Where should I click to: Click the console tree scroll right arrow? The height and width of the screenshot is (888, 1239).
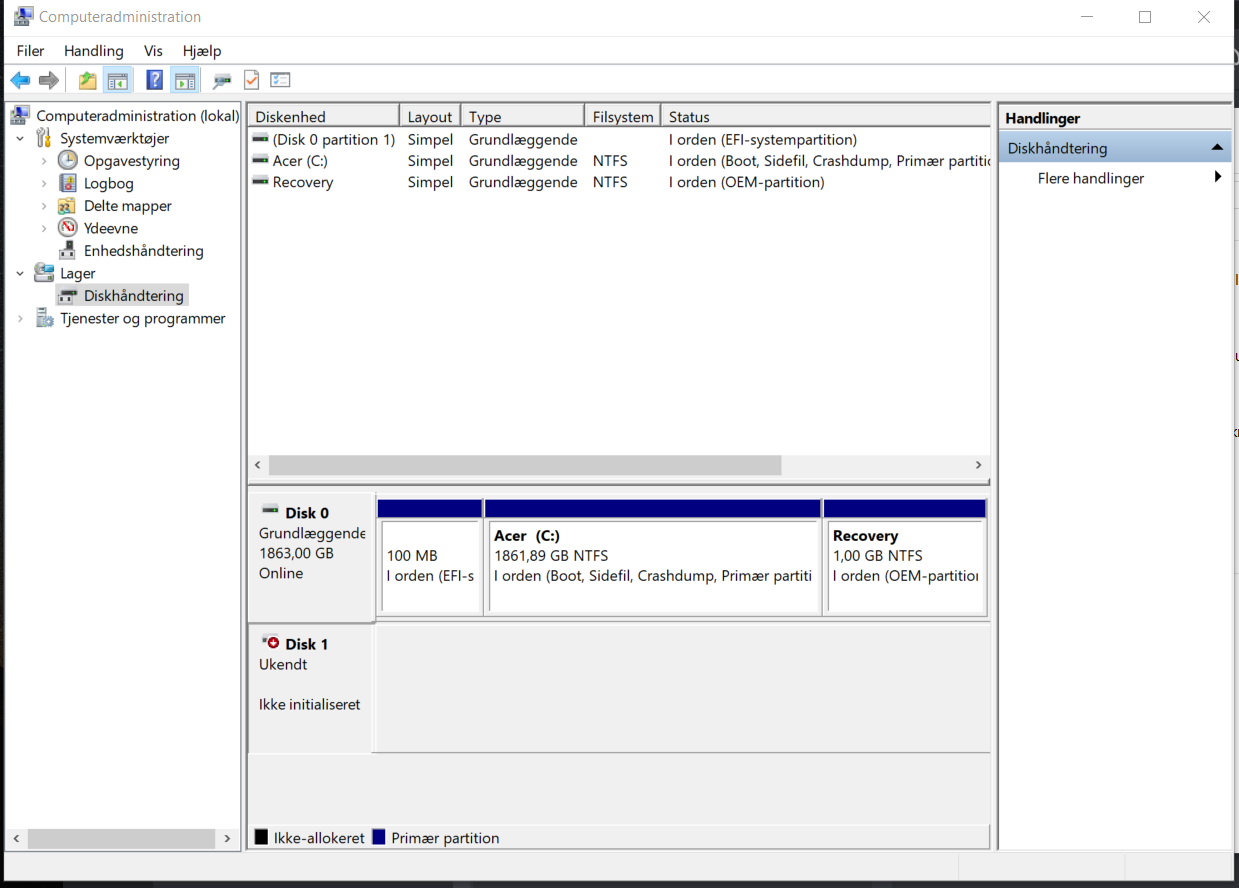(x=227, y=838)
